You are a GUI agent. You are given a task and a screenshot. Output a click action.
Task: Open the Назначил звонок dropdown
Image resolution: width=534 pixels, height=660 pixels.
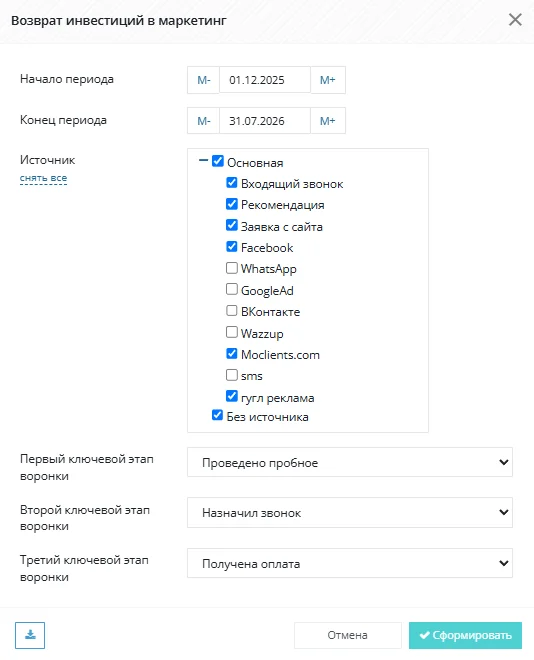tap(350, 512)
